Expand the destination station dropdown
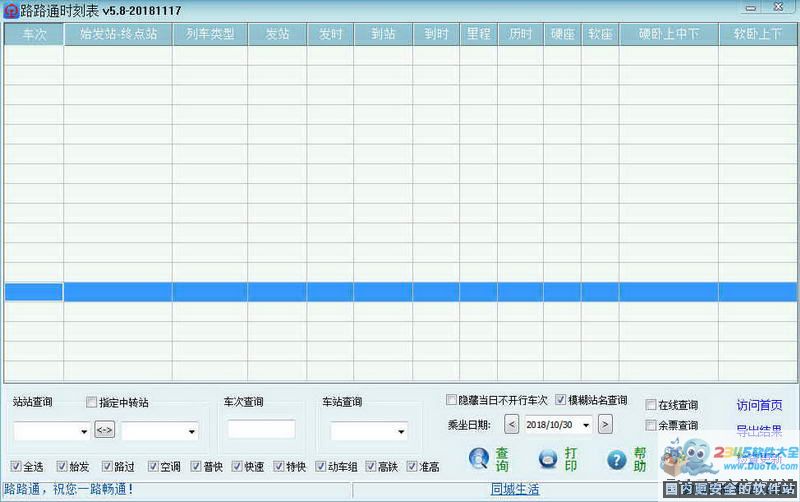The image size is (800, 502). click(190, 431)
